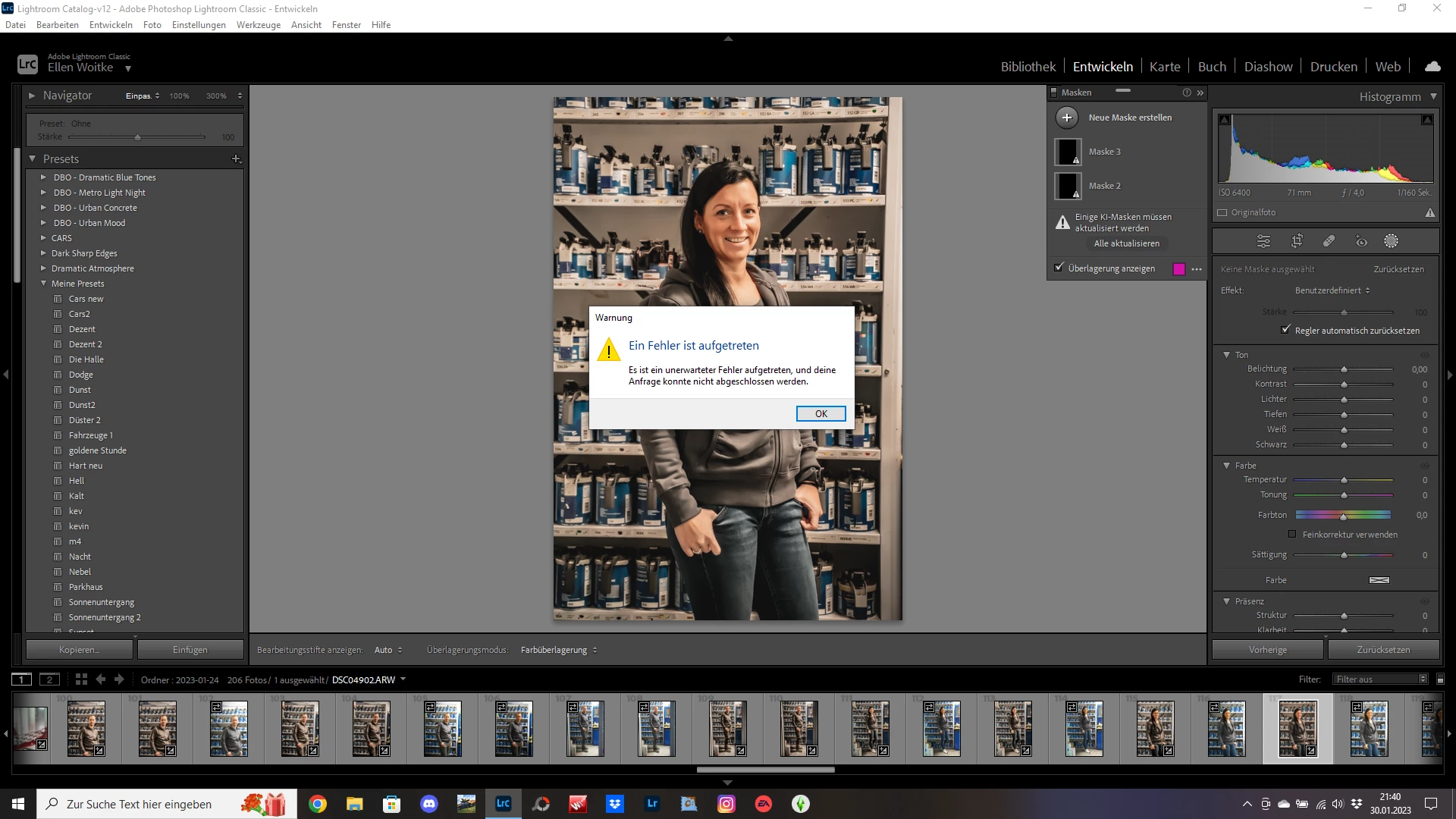Open the Effekt Benutzerdefiniert dropdown
The image size is (1456, 819).
pos(1332,290)
